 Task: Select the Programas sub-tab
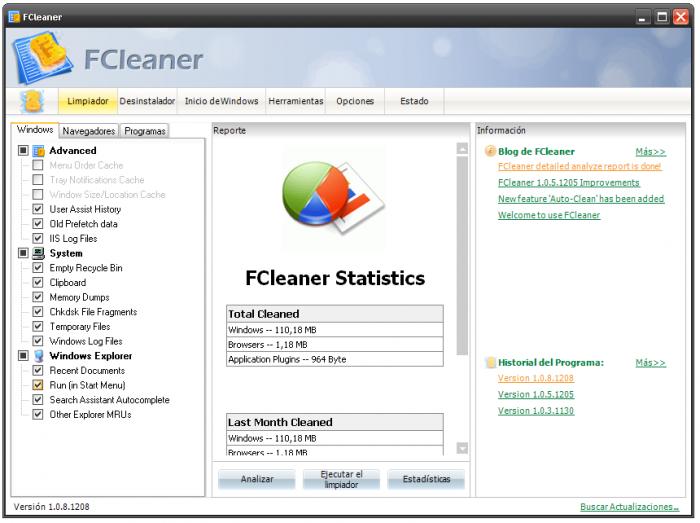[145, 131]
